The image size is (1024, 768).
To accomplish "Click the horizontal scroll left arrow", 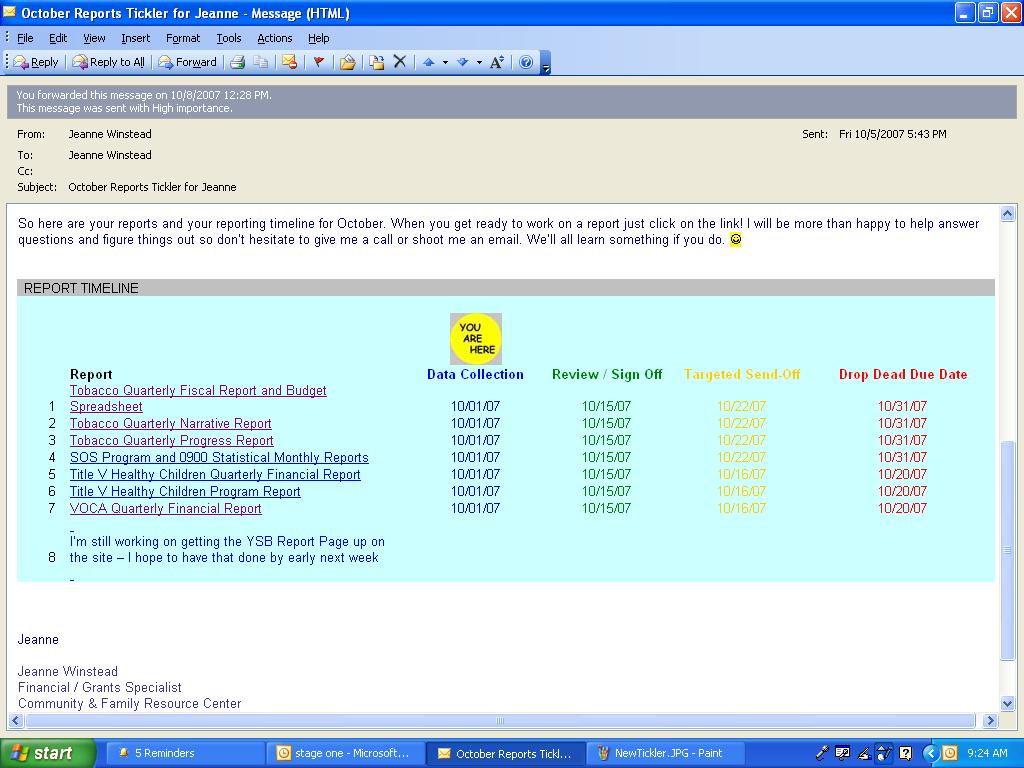I will 16,720.
